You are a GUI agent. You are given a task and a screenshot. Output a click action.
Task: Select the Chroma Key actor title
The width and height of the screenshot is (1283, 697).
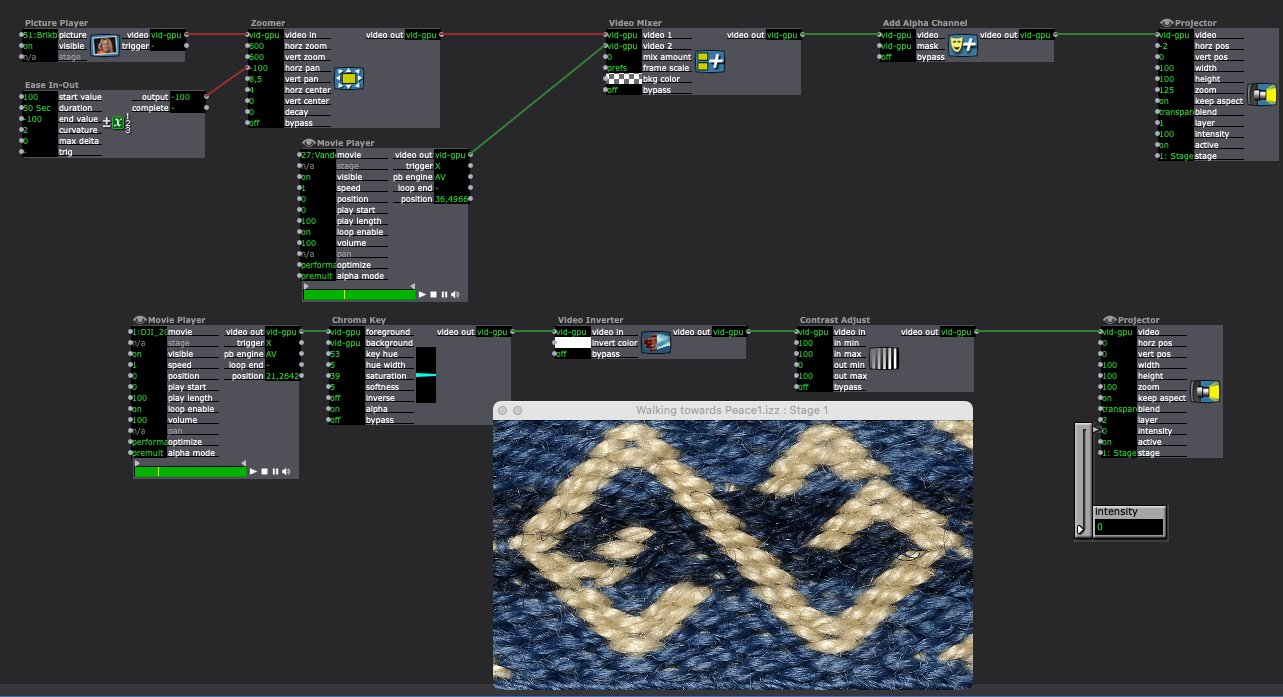click(358, 321)
